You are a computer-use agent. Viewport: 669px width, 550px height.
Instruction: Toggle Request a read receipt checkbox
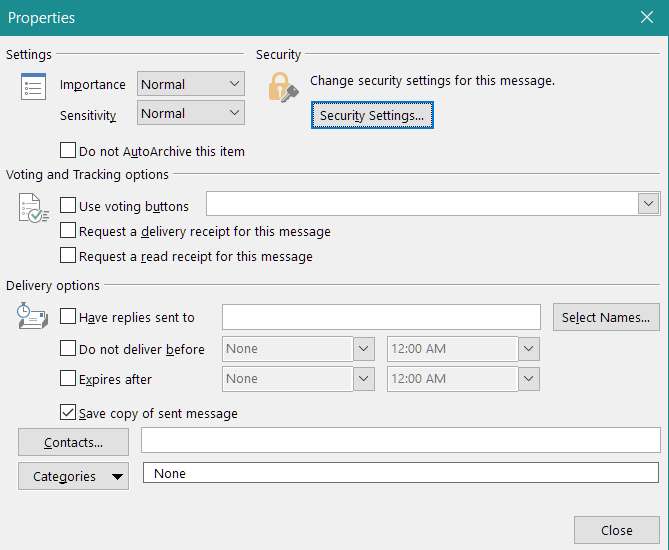[68, 256]
